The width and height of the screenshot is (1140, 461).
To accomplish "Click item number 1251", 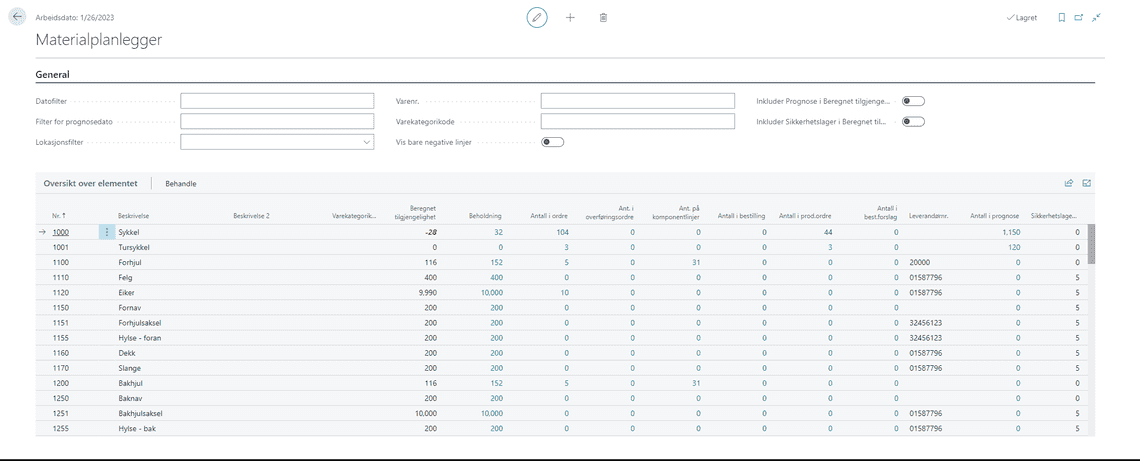I will point(60,413).
